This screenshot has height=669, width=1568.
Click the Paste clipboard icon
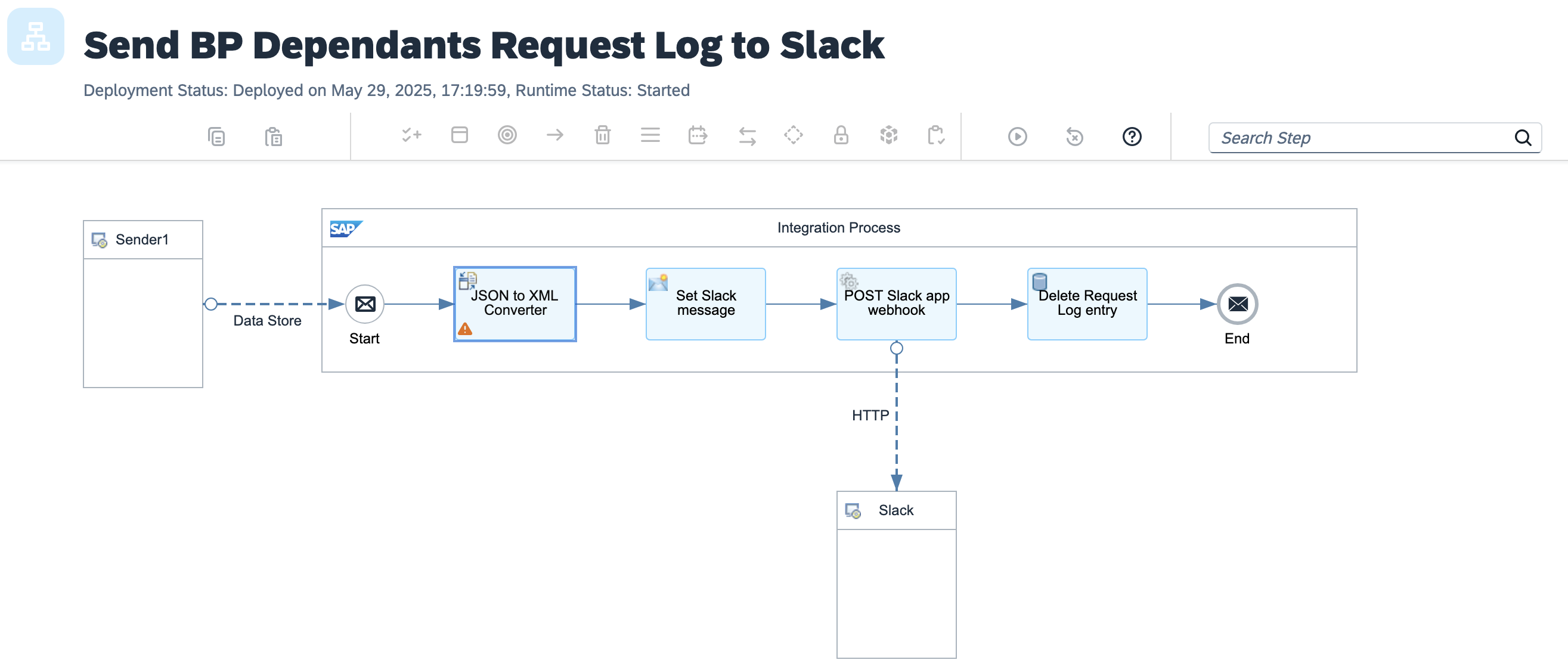[x=273, y=137]
